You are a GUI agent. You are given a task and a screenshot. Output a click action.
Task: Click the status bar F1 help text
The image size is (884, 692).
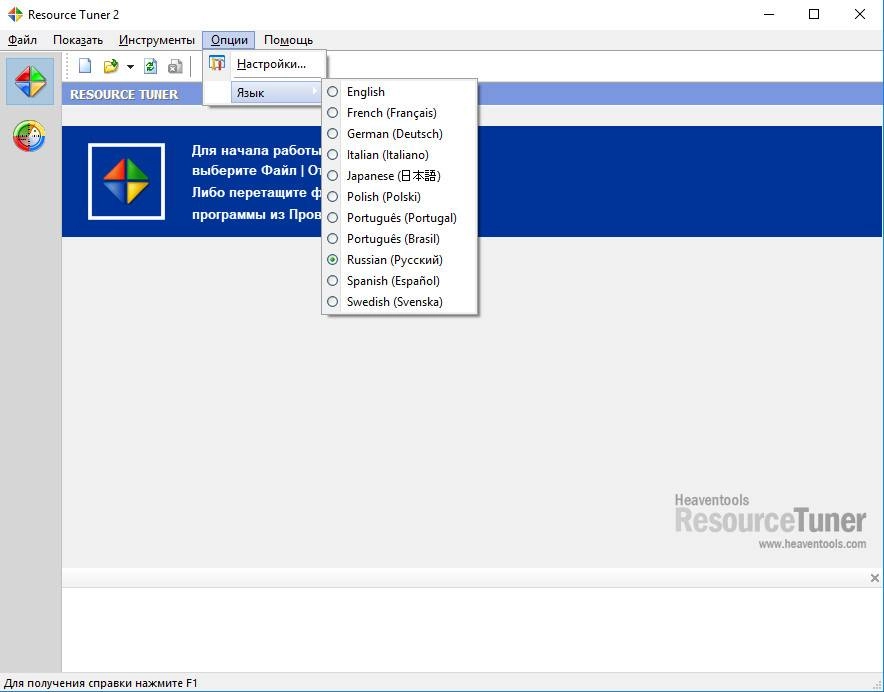click(x=101, y=683)
